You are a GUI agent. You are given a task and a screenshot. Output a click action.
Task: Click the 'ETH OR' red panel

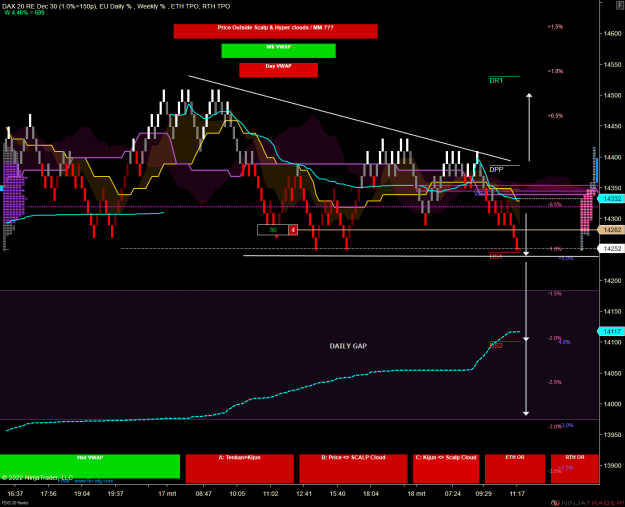click(x=515, y=468)
